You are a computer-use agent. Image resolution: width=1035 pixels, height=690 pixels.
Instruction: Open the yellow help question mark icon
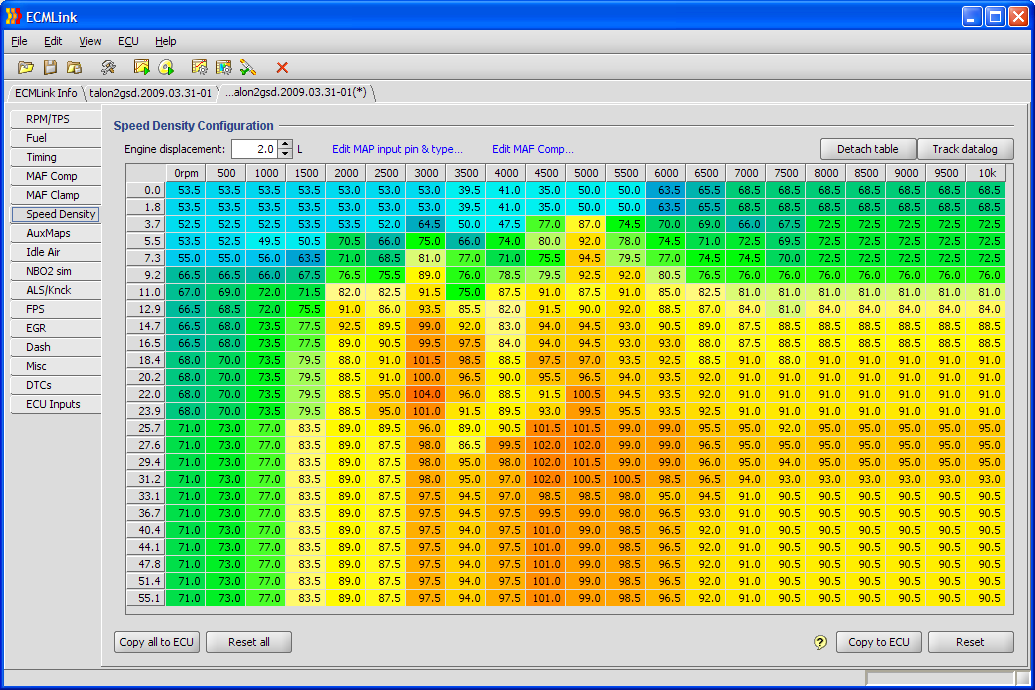point(821,642)
